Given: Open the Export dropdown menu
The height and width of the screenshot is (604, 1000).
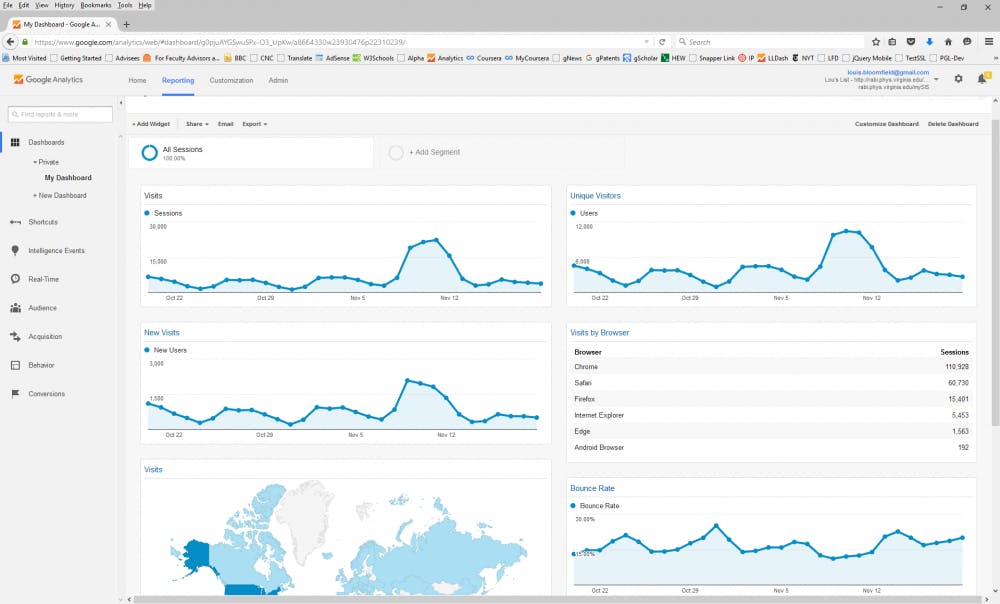Looking at the screenshot, I should pos(254,124).
